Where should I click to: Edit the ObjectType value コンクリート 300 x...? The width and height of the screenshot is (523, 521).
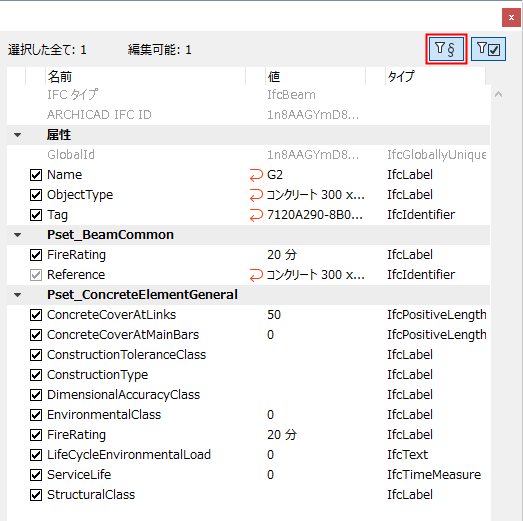pyautogui.click(x=316, y=195)
